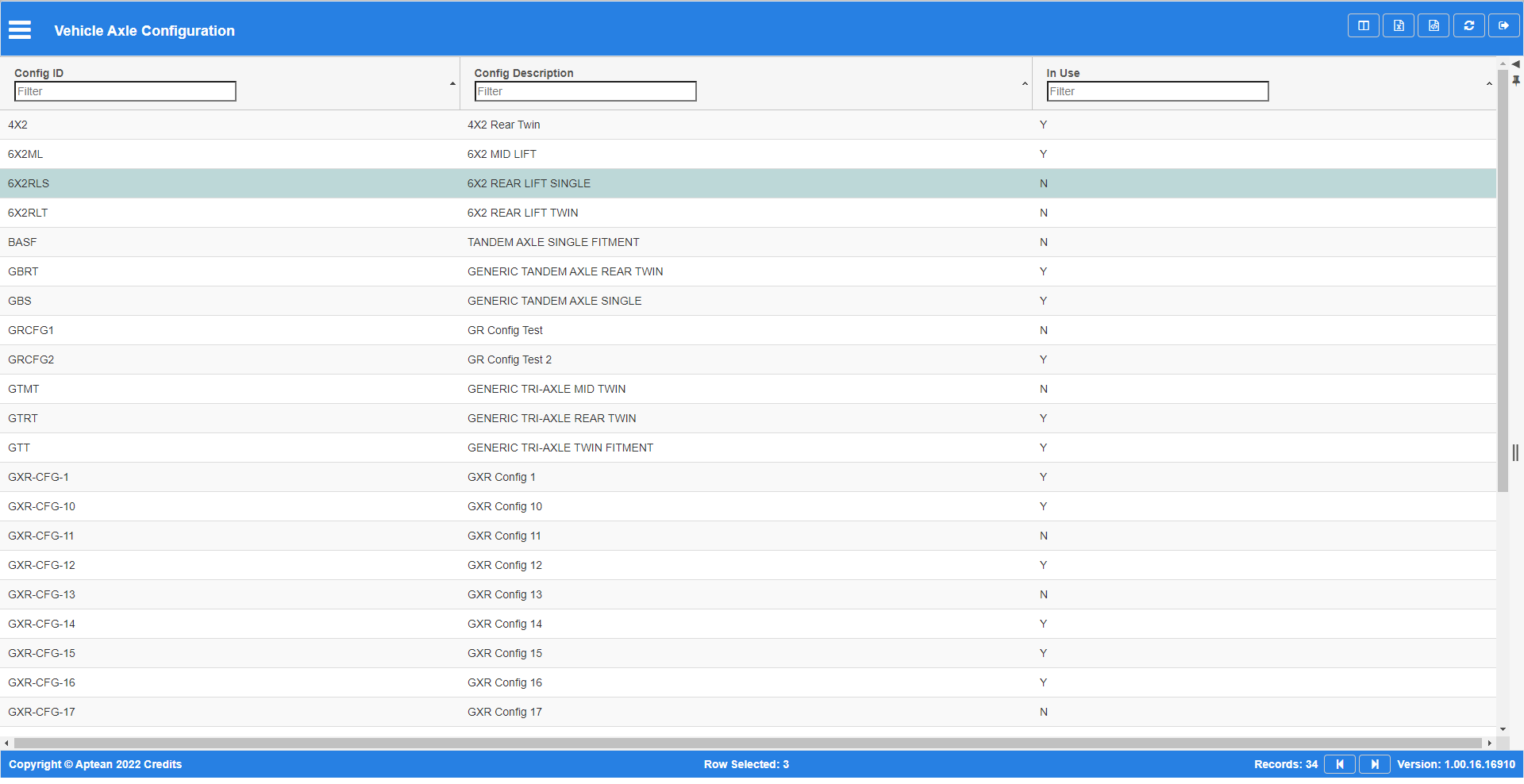The width and height of the screenshot is (1524, 784).
Task: Click the GENERIC TRI-AXLE TWIN FITMENT cell
Action: click(560, 448)
